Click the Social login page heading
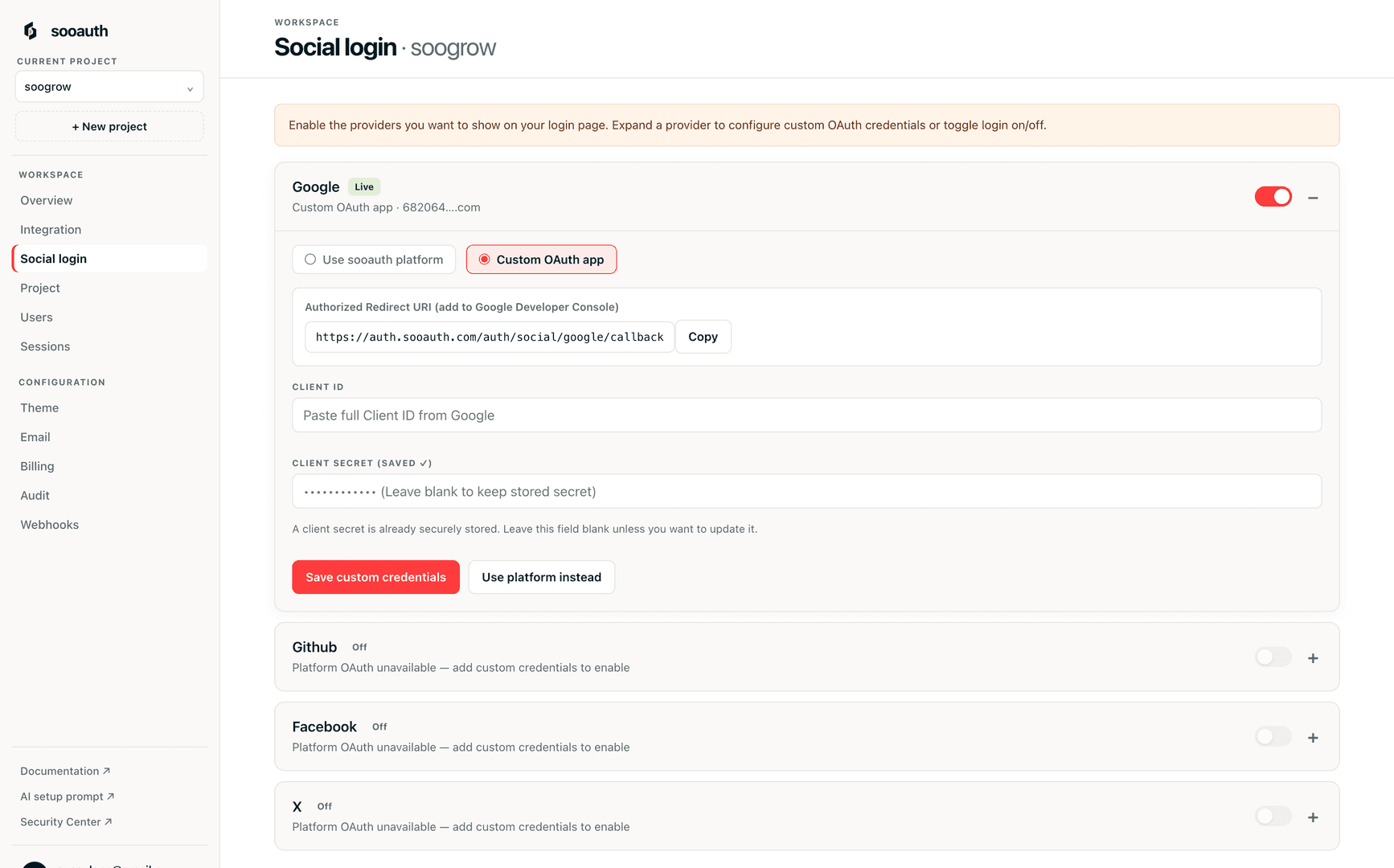The height and width of the screenshot is (868, 1394). 335,47
